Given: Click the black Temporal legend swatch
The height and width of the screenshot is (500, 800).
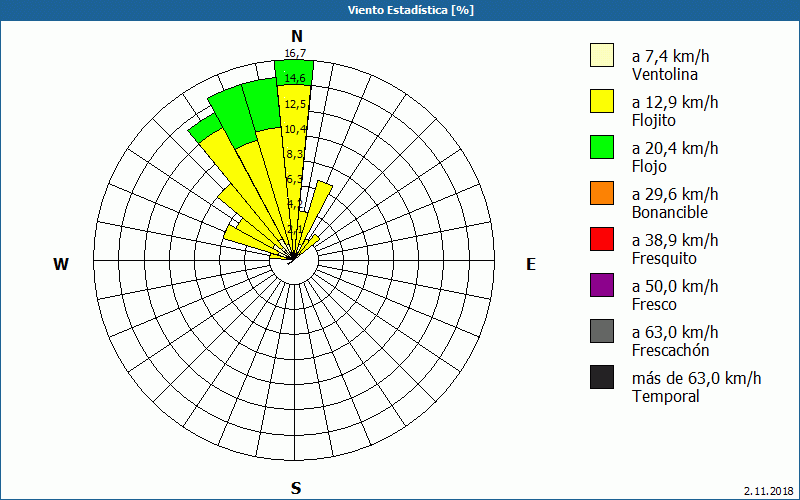Looking at the screenshot, I should pos(602,377).
